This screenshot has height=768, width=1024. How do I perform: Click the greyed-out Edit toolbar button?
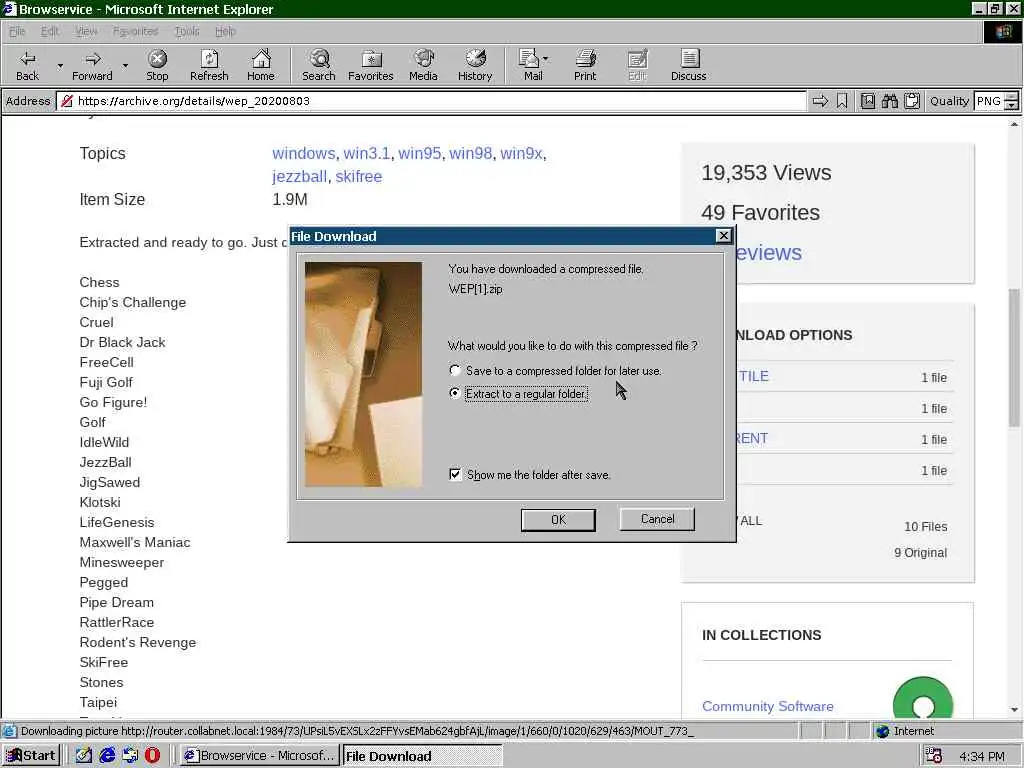(637, 65)
